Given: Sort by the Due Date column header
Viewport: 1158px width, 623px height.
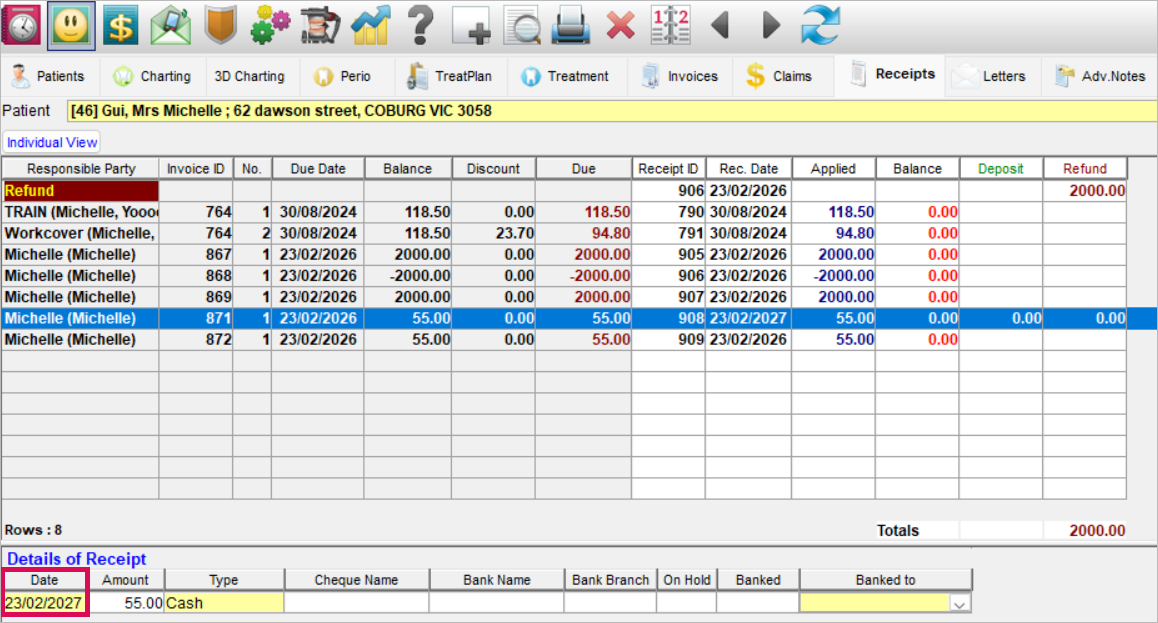Looking at the screenshot, I should (318, 169).
